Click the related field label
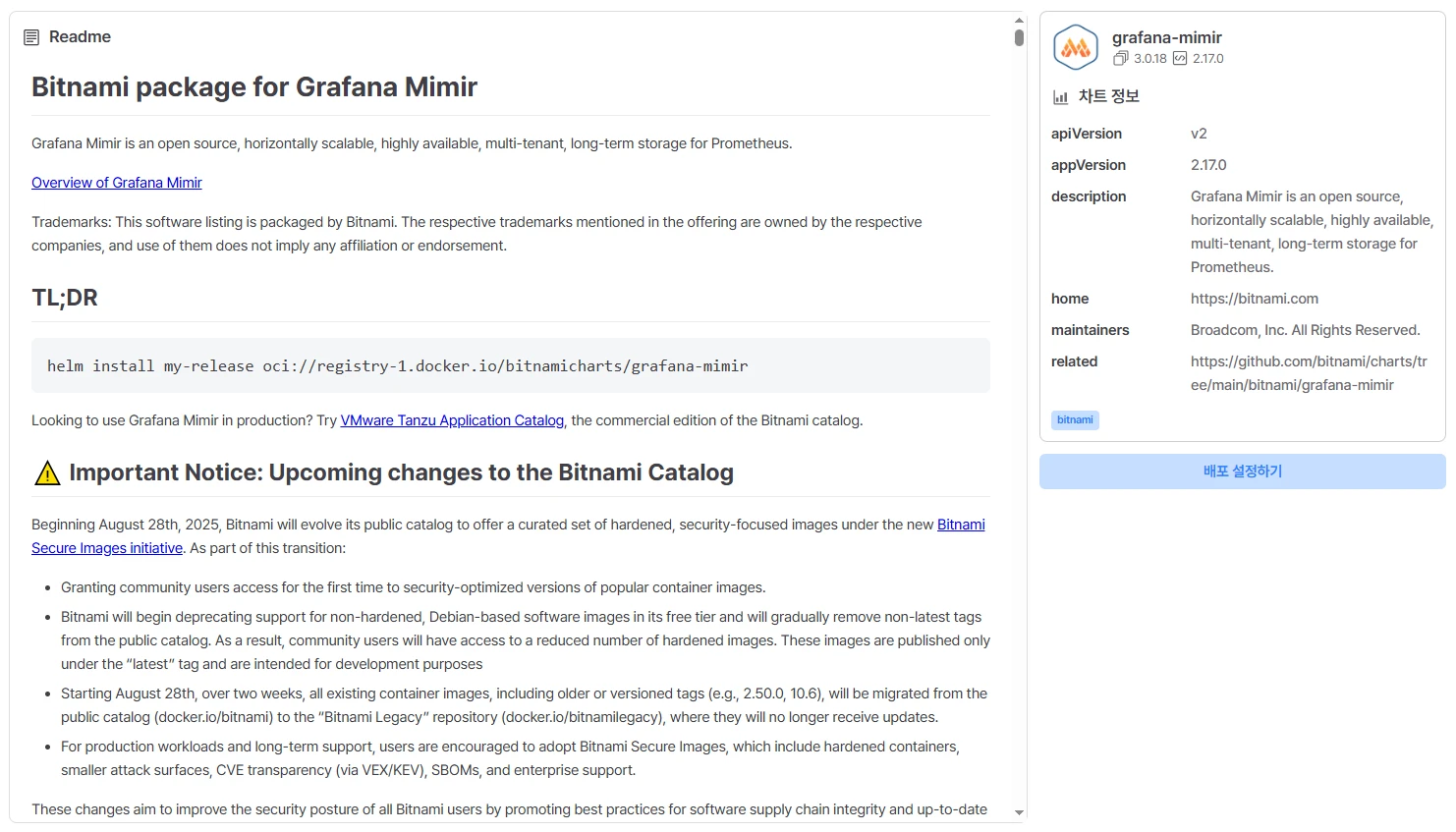This screenshot has width=1456, height=832. [1075, 361]
